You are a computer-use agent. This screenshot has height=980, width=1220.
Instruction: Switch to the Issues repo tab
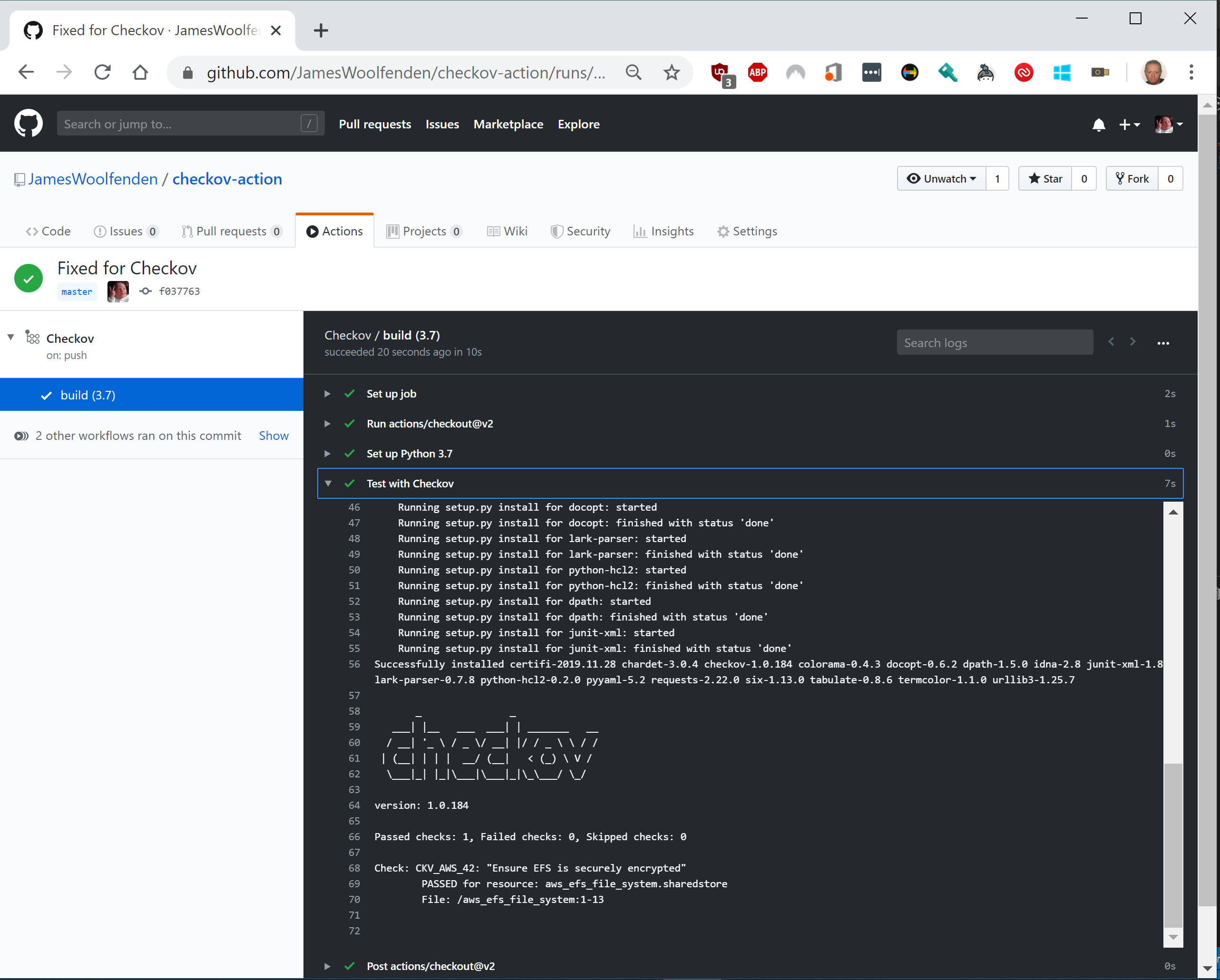pos(126,232)
